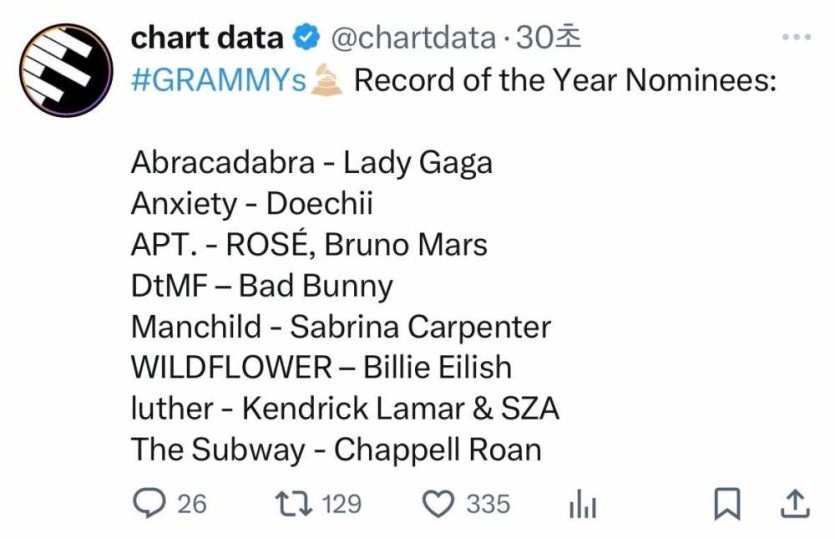Viewport: 835px width, 539px height.
Task: View tweet analytics bar chart icon
Action: (582, 505)
